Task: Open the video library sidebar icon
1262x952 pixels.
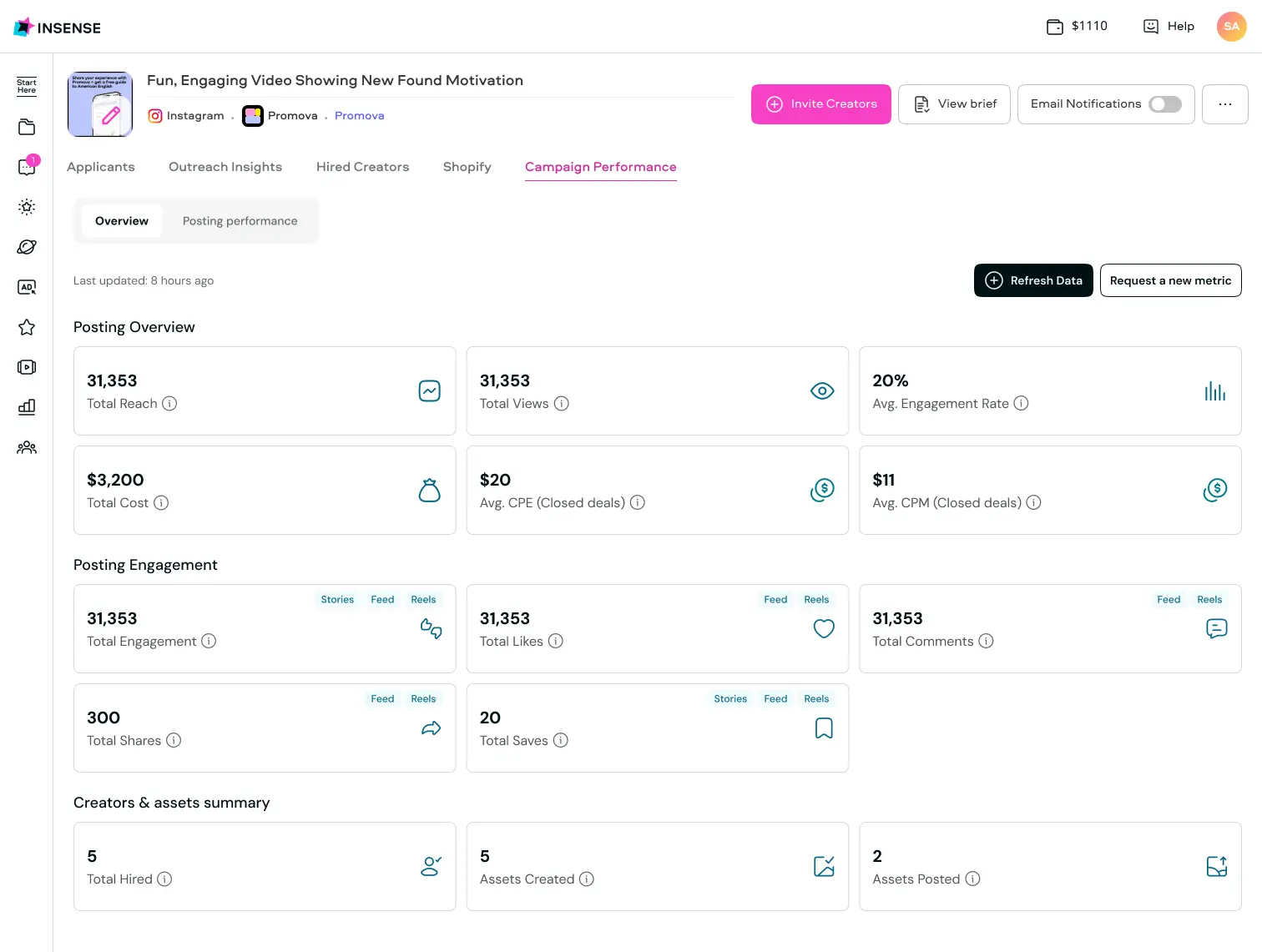Action: click(27, 367)
